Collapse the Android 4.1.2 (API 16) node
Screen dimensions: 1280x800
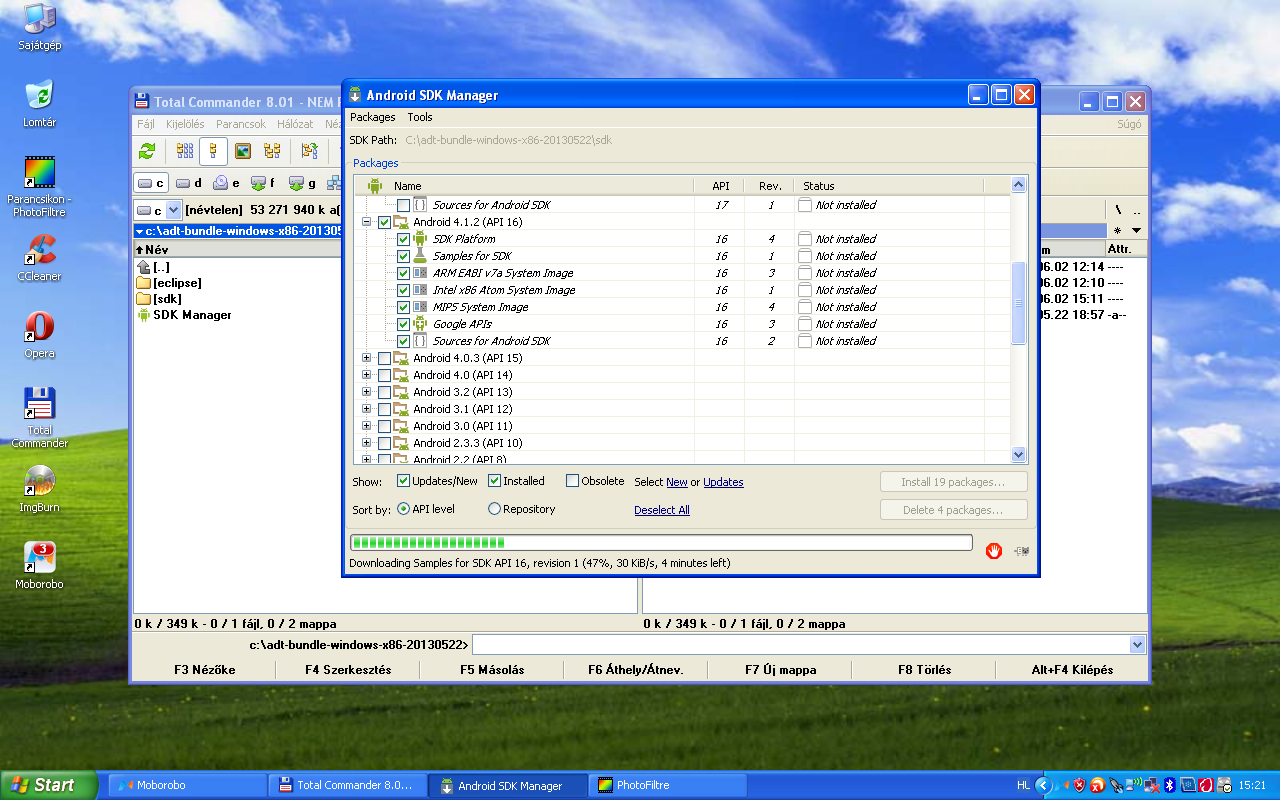(367, 222)
